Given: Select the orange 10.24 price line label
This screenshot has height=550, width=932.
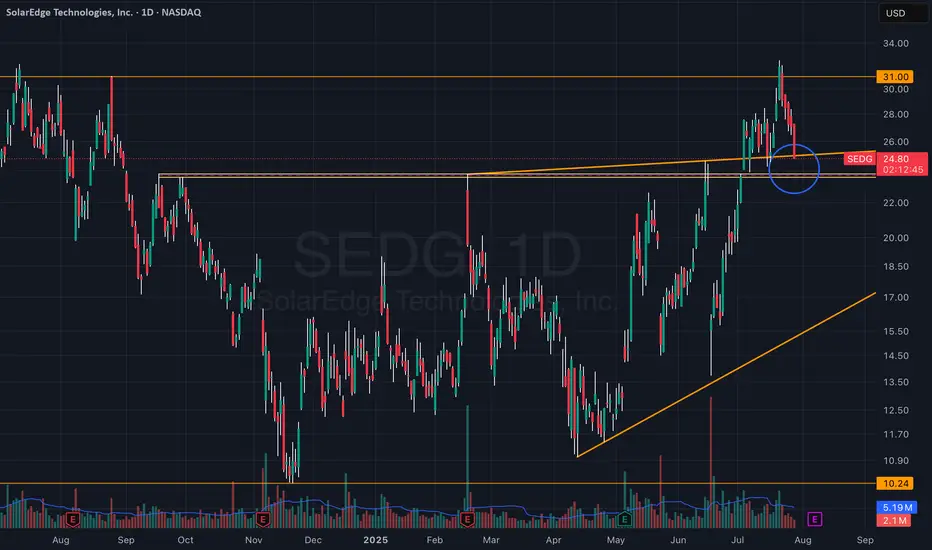Looking at the screenshot, I should [895, 483].
